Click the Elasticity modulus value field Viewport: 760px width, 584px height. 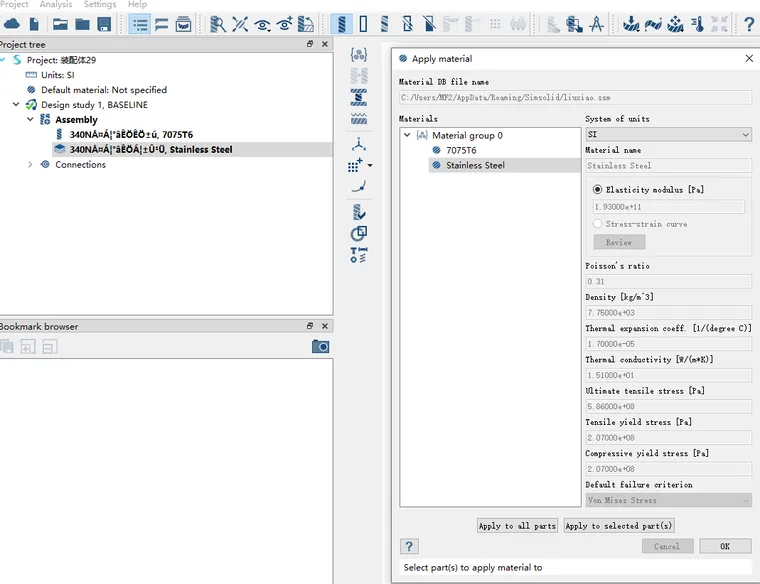point(669,207)
